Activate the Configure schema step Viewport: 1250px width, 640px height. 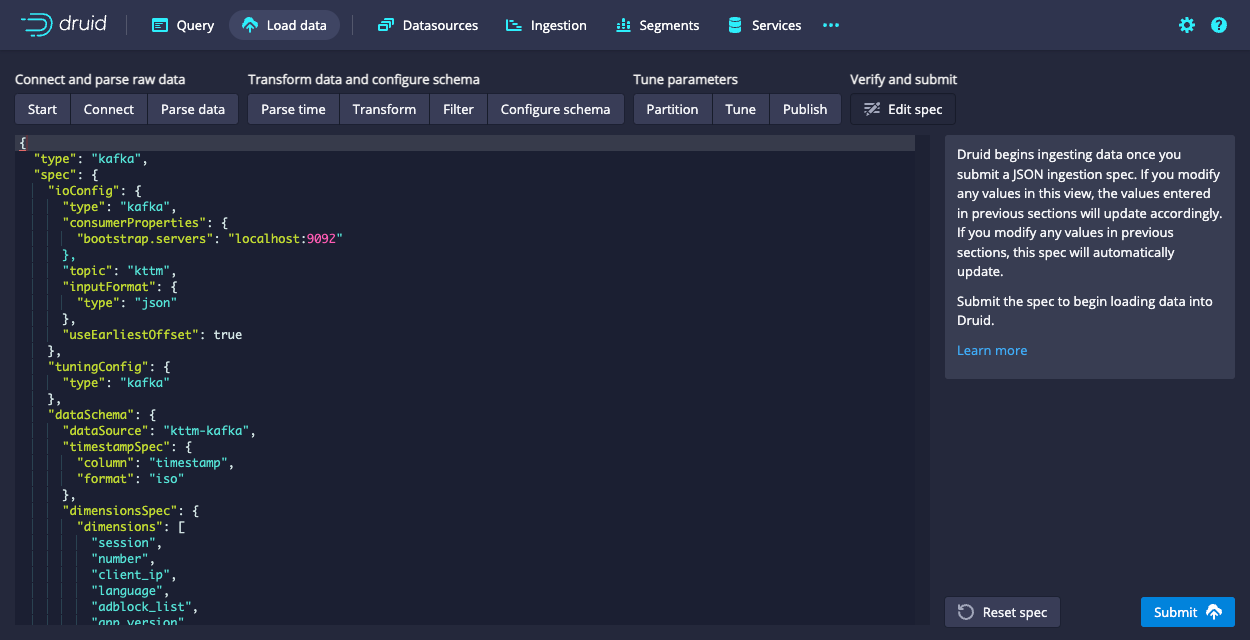coord(555,109)
